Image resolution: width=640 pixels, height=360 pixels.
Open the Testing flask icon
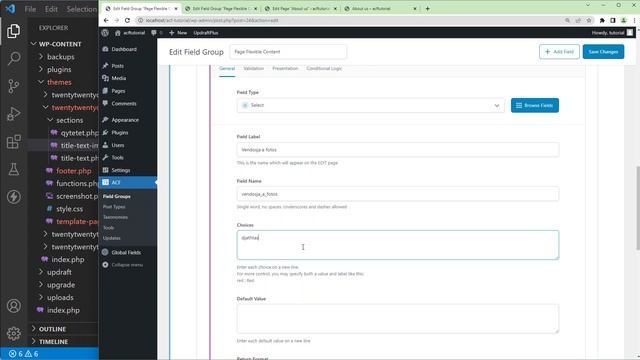click(x=13, y=169)
